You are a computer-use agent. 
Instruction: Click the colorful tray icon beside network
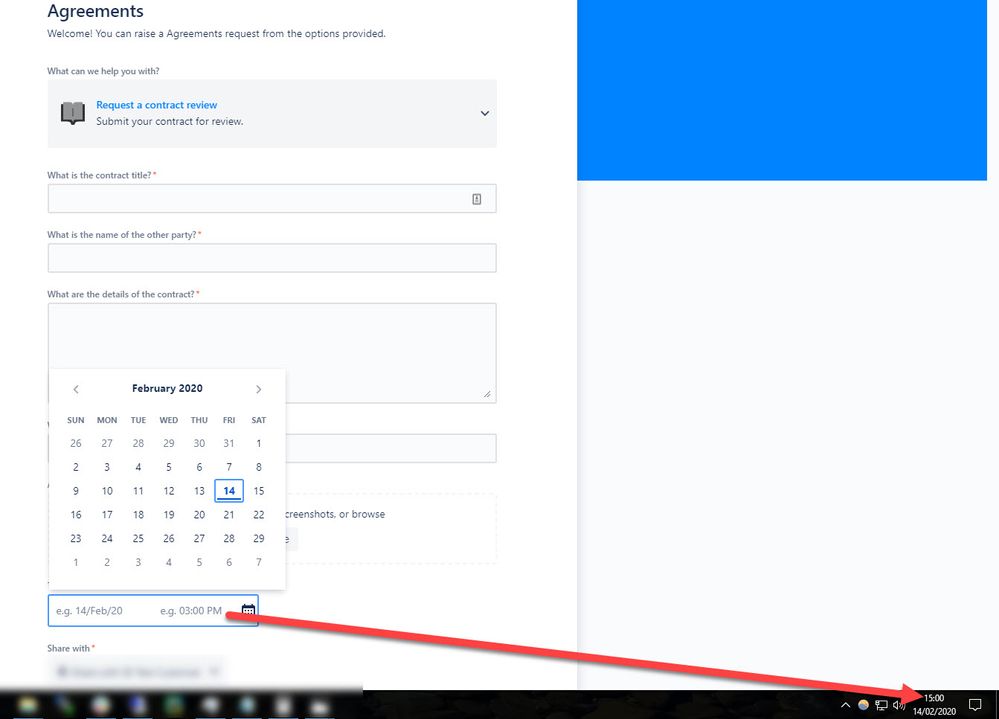[863, 705]
